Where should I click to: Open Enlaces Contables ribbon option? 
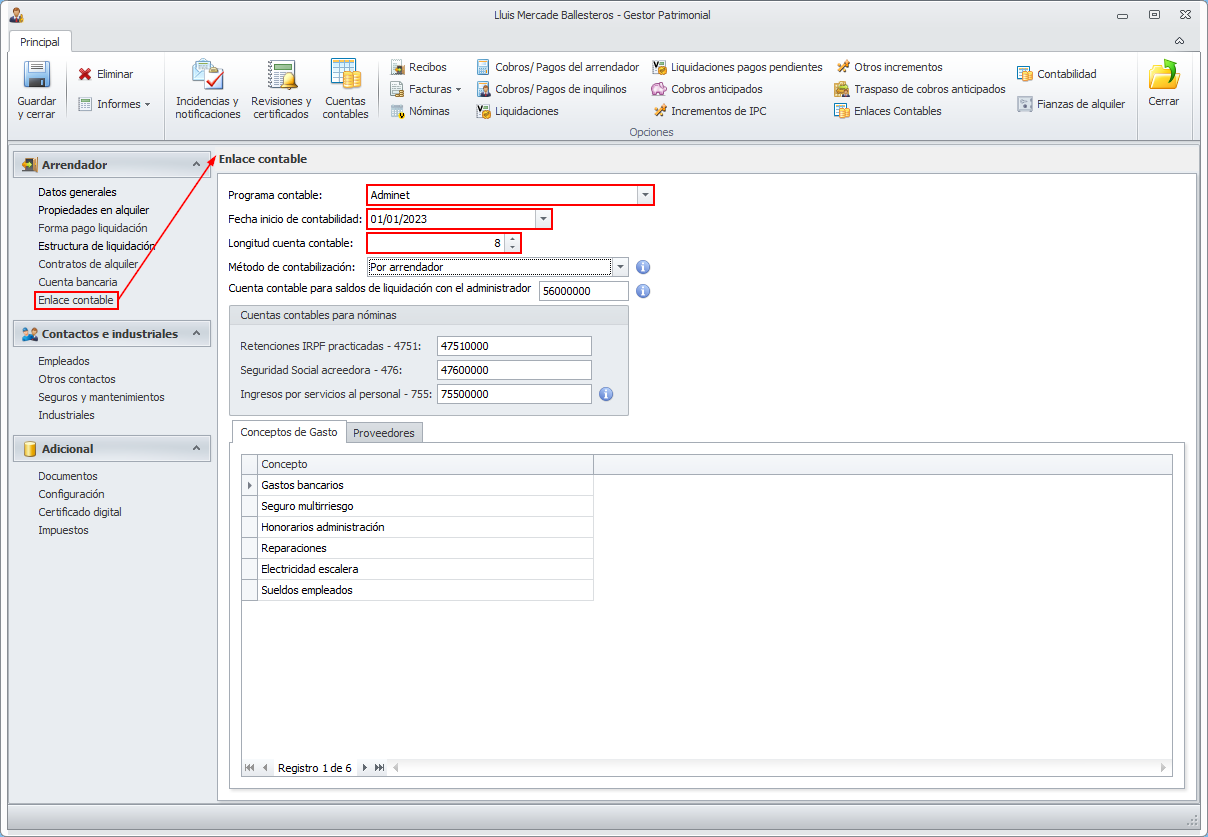[889, 111]
